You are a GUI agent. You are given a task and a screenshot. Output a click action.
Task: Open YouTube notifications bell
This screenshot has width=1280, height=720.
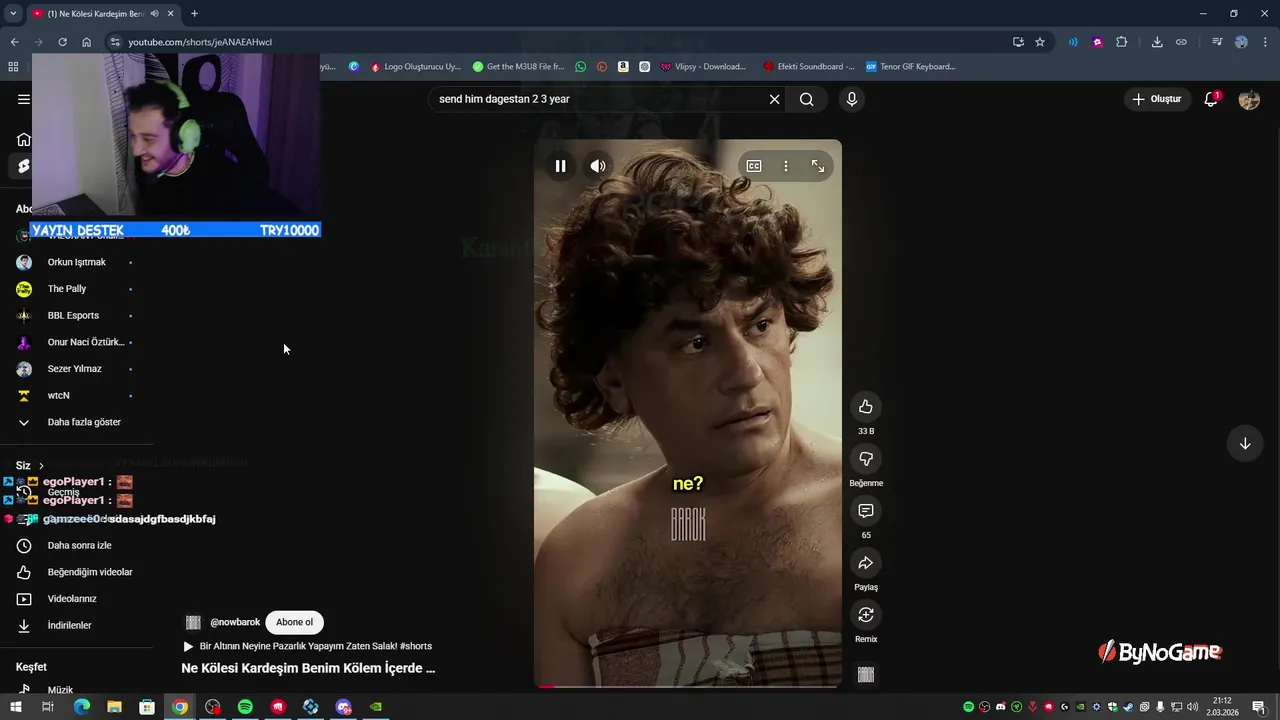click(x=1211, y=99)
